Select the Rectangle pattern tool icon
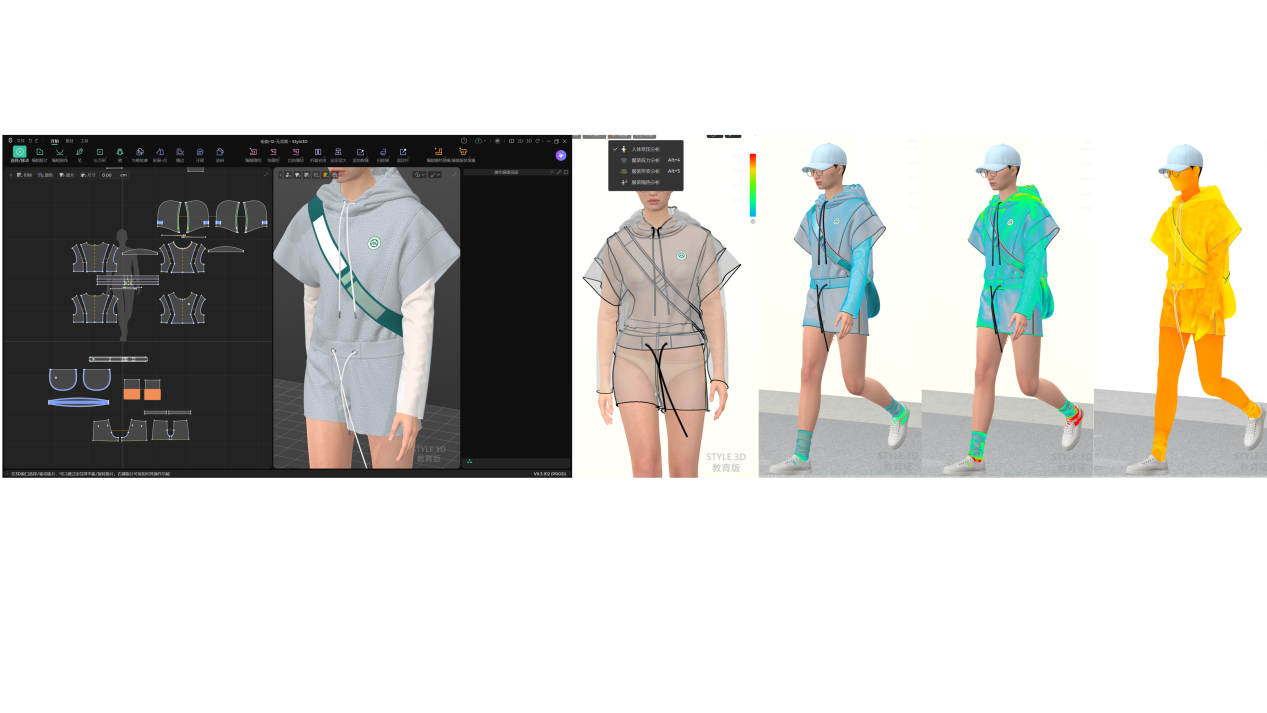Image resolution: width=1267 pixels, height=713 pixels. [x=100, y=152]
